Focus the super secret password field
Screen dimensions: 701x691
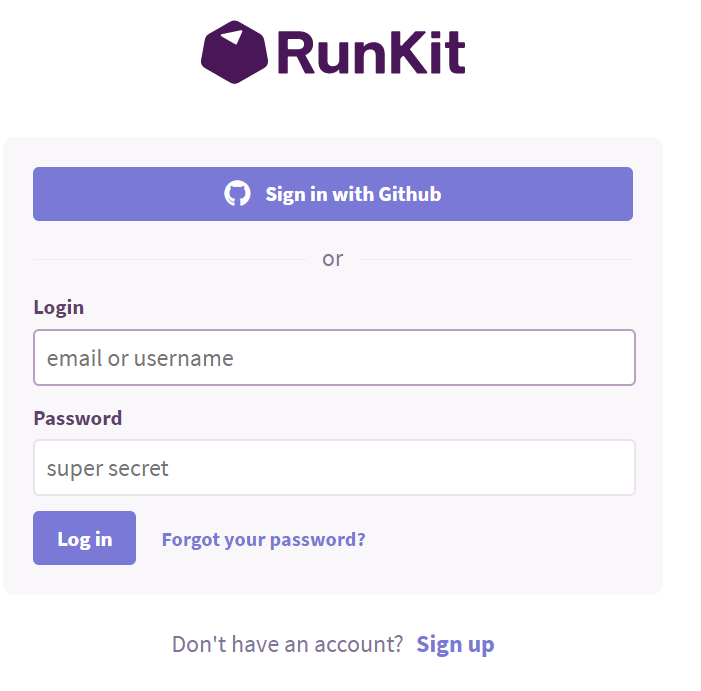334,468
